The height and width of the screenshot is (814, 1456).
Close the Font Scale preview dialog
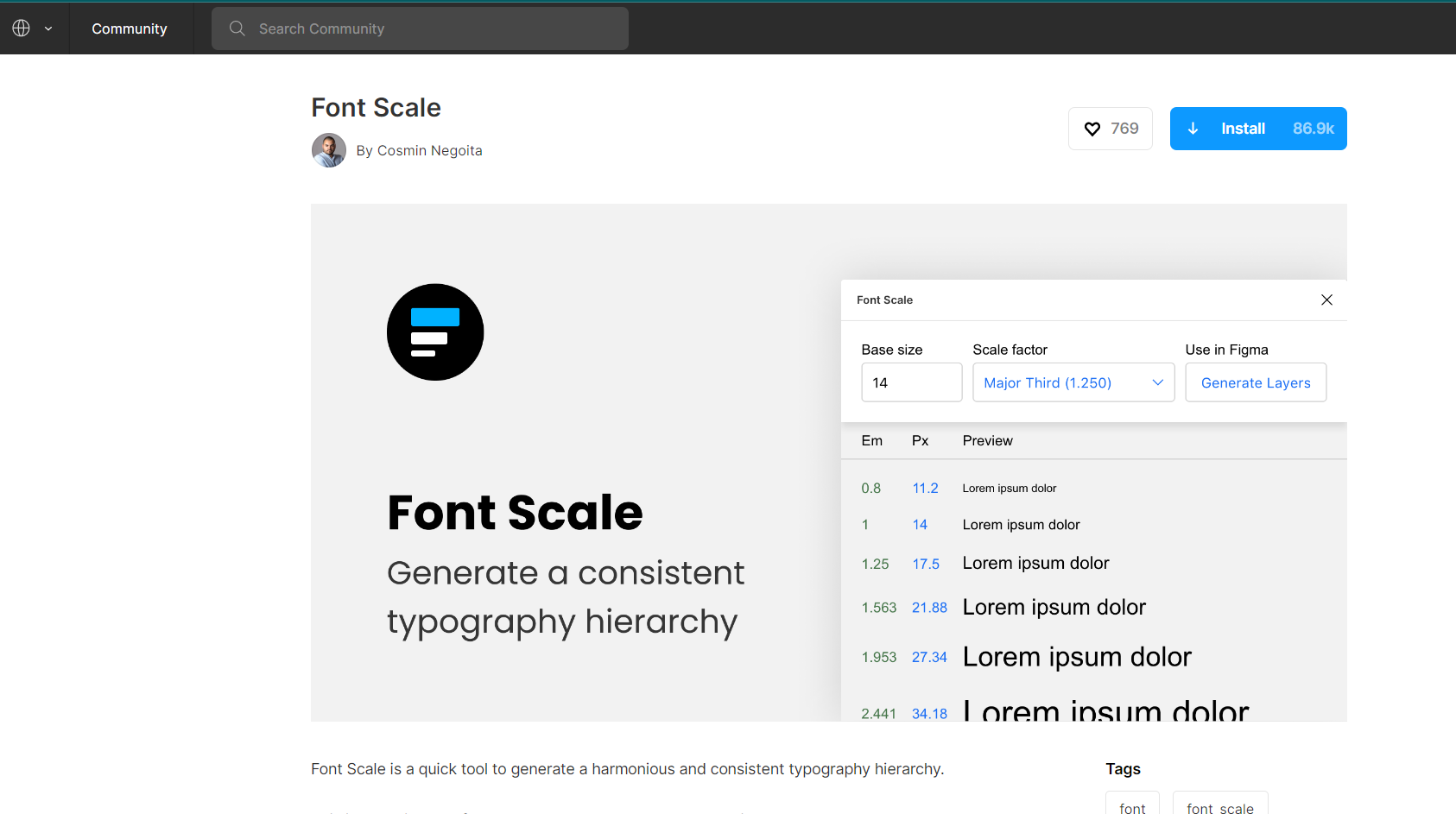coord(1326,300)
